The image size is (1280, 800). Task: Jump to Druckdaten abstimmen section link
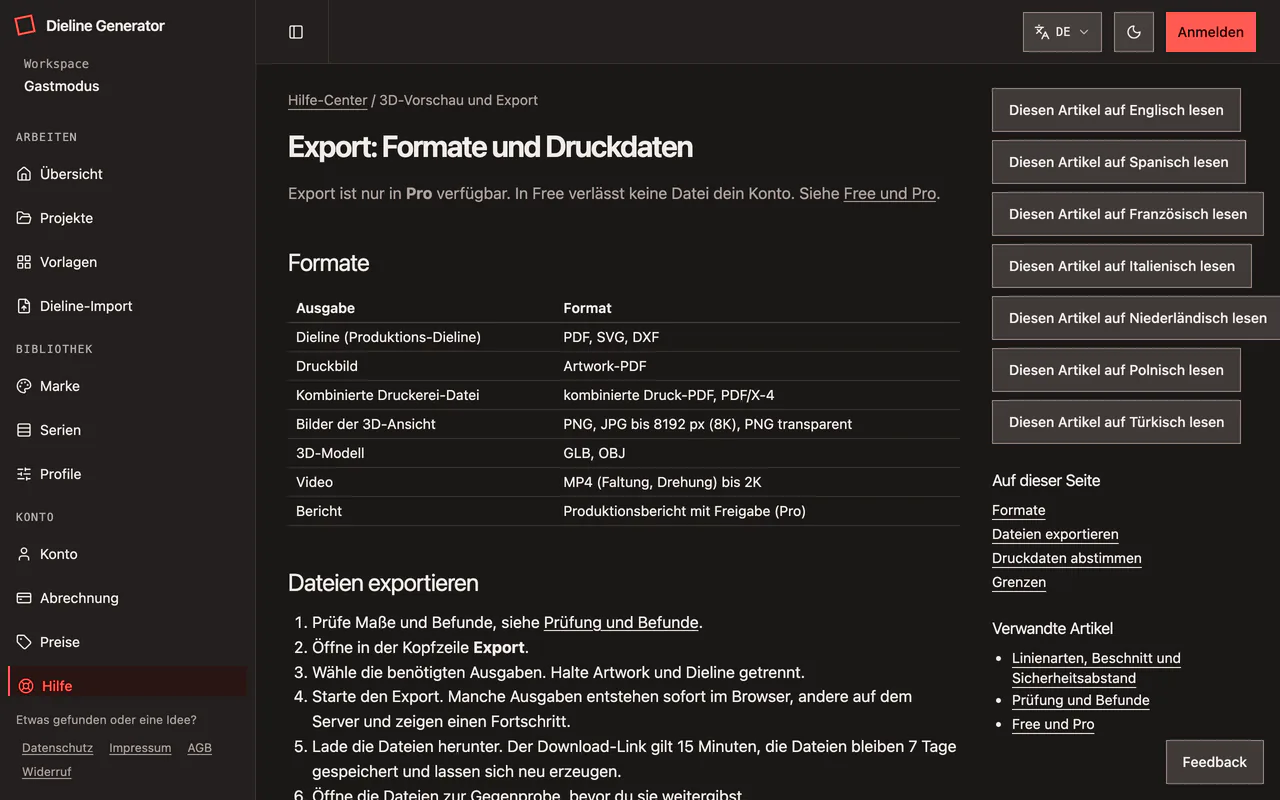(x=1066, y=558)
